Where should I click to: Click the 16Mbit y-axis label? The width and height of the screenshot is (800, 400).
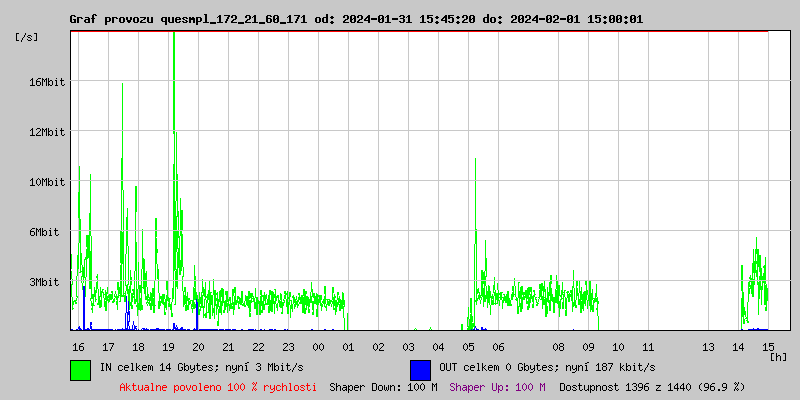[46, 82]
